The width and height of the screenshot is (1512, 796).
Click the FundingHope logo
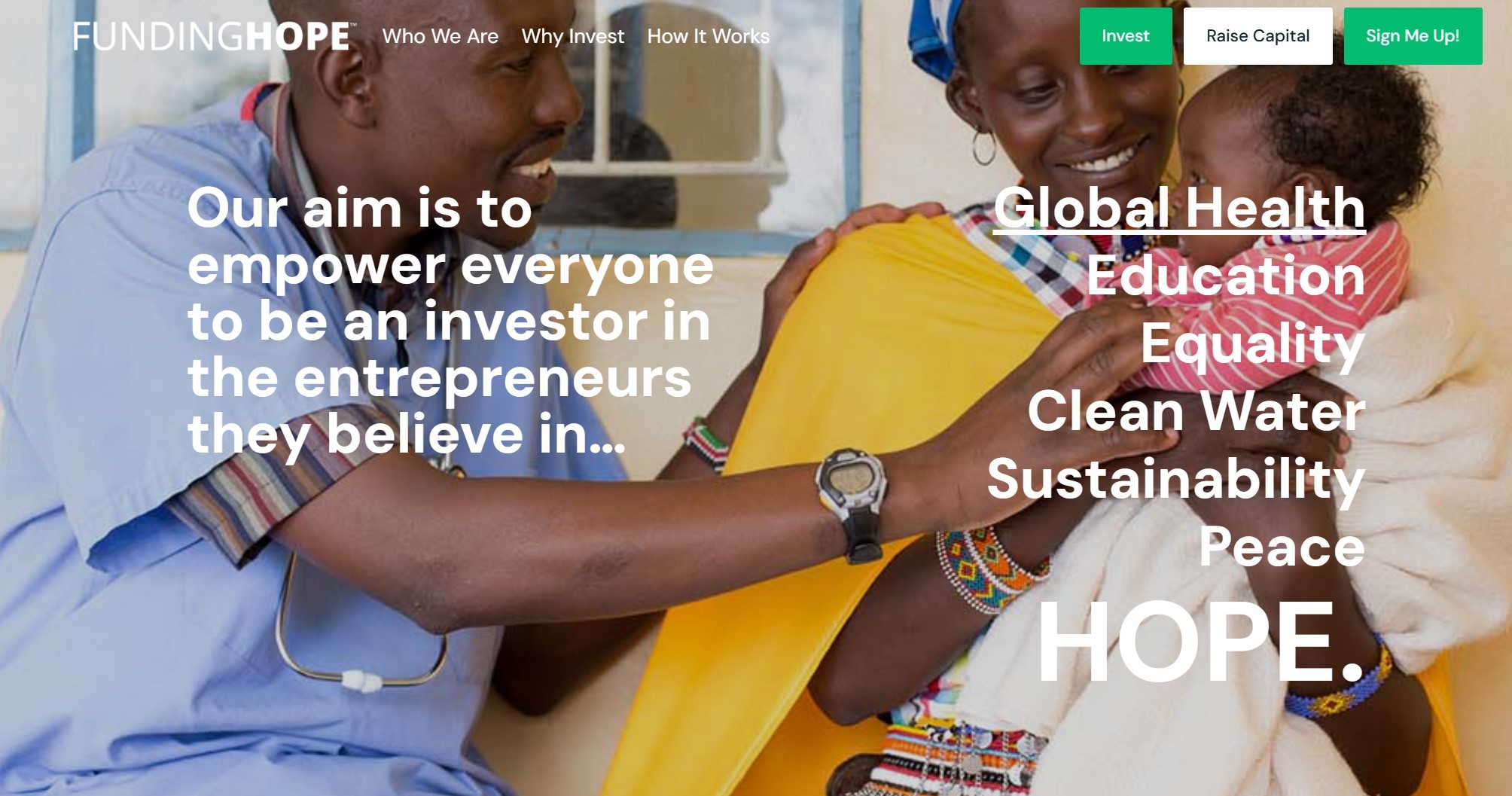215,36
